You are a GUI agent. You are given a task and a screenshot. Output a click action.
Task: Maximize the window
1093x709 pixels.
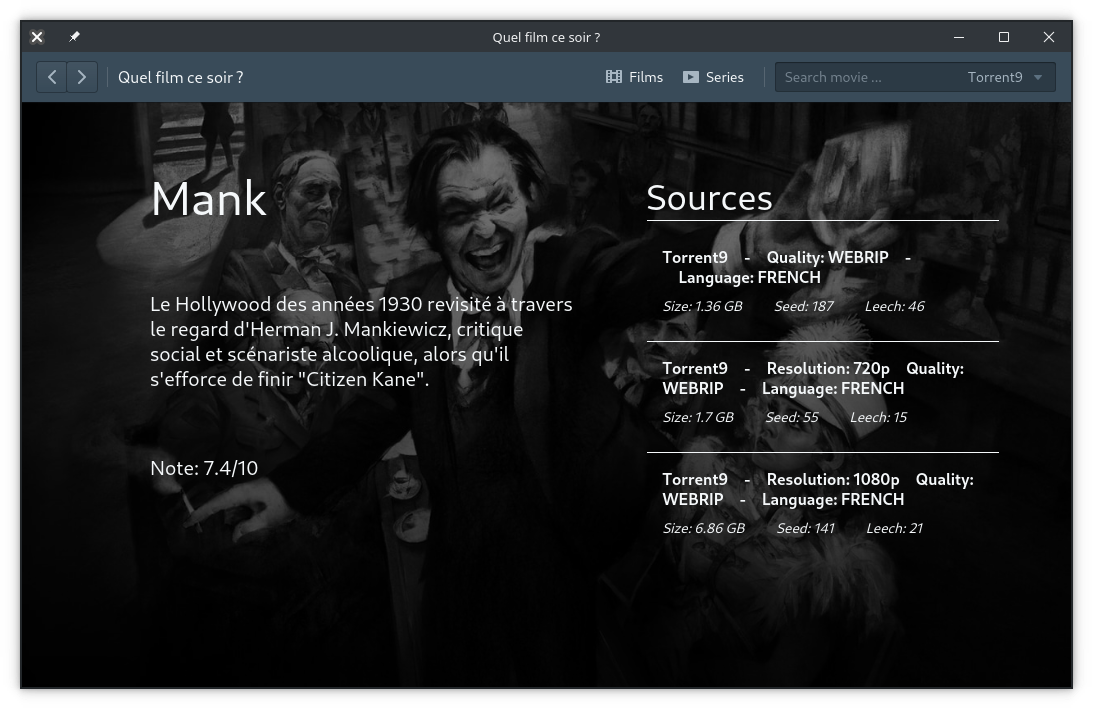[x=1004, y=37]
